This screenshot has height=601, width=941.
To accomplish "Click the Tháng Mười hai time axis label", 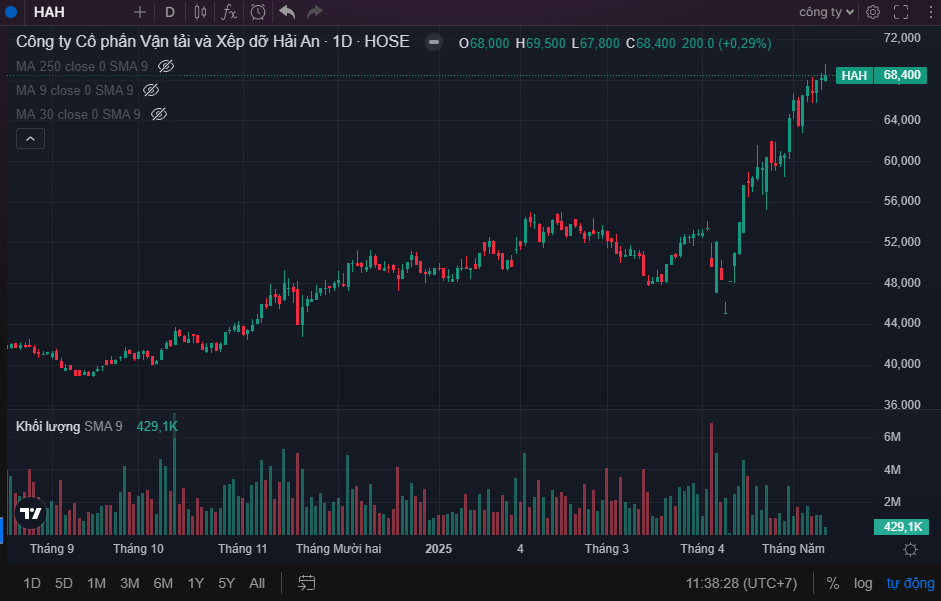I will [x=338, y=549].
